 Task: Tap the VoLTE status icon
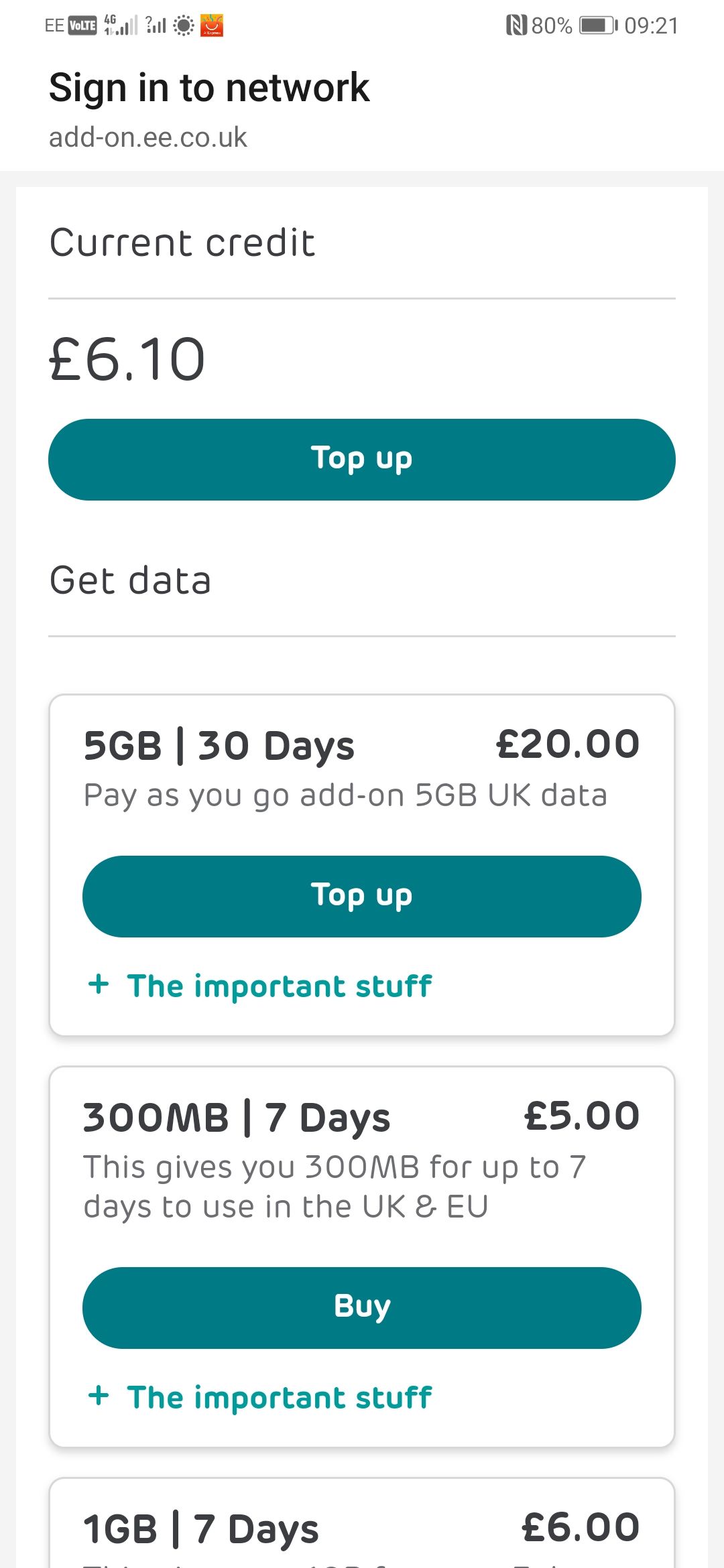tap(82, 25)
